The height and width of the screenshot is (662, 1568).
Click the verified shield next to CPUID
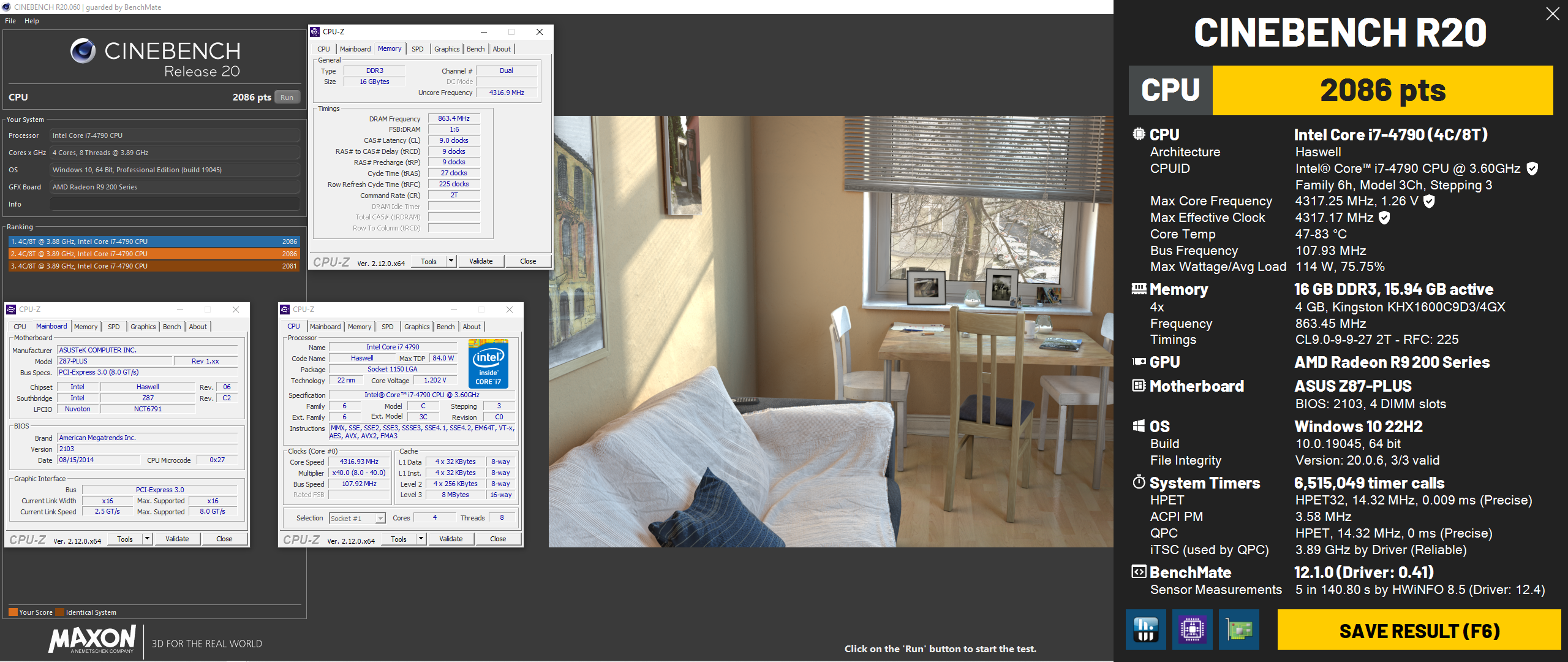click(1532, 169)
